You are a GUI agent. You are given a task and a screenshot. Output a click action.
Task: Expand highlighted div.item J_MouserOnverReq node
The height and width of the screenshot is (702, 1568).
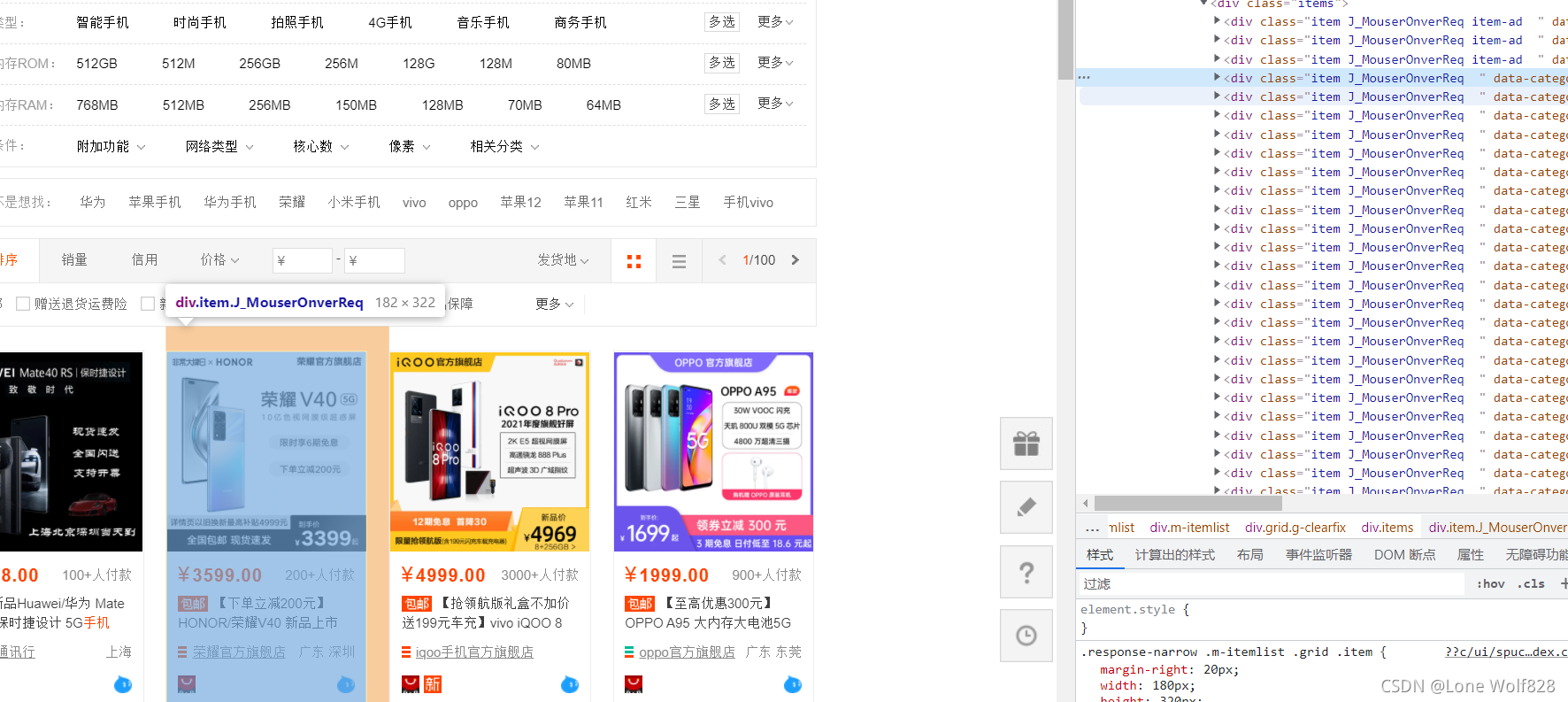coord(1218,78)
